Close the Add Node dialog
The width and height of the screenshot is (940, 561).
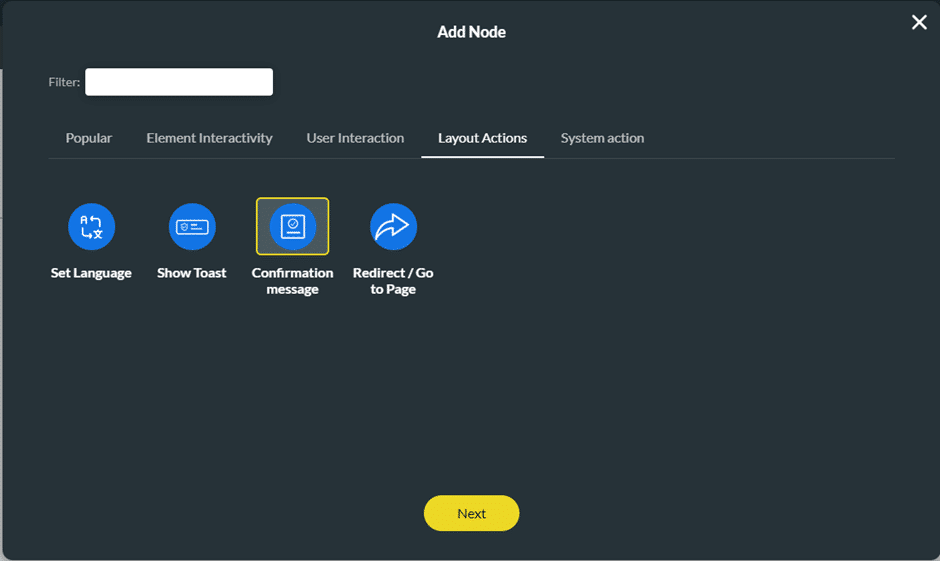point(919,22)
